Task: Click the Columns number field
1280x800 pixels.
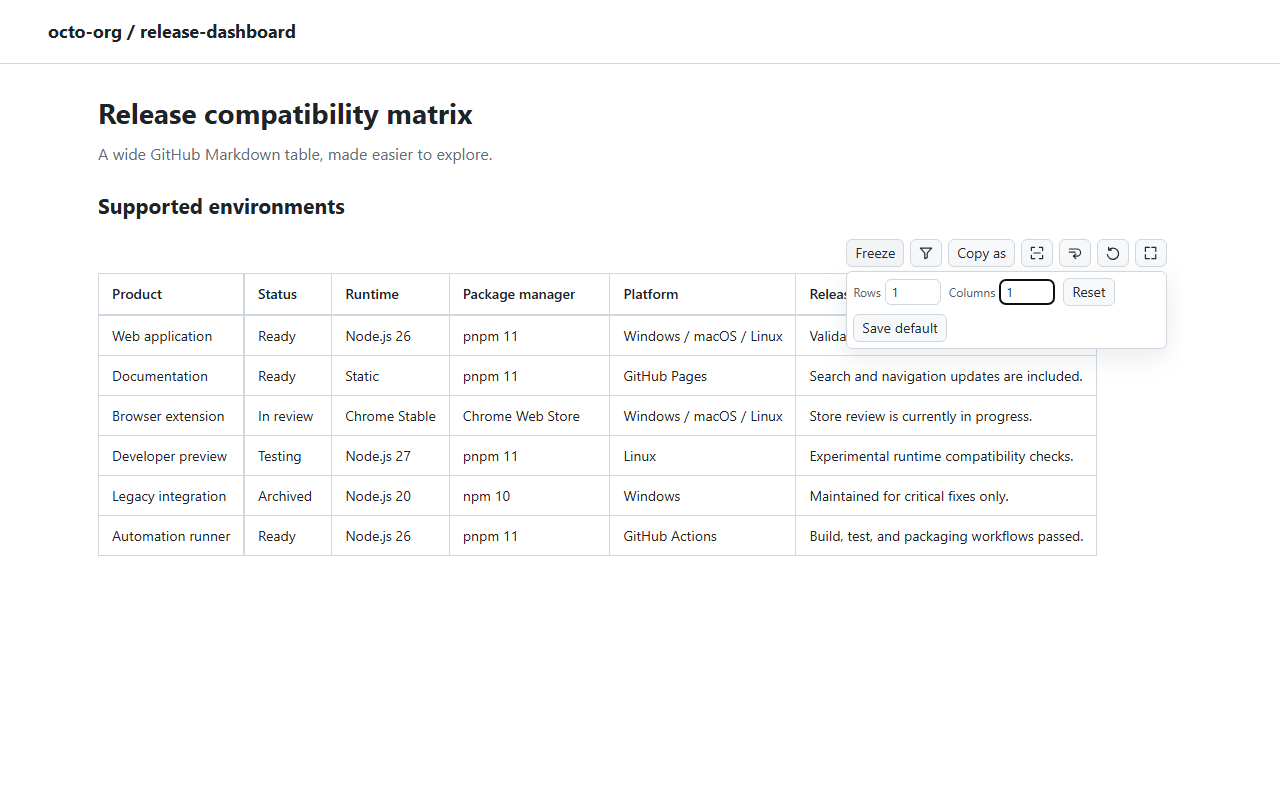Action: click(1027, 292)
